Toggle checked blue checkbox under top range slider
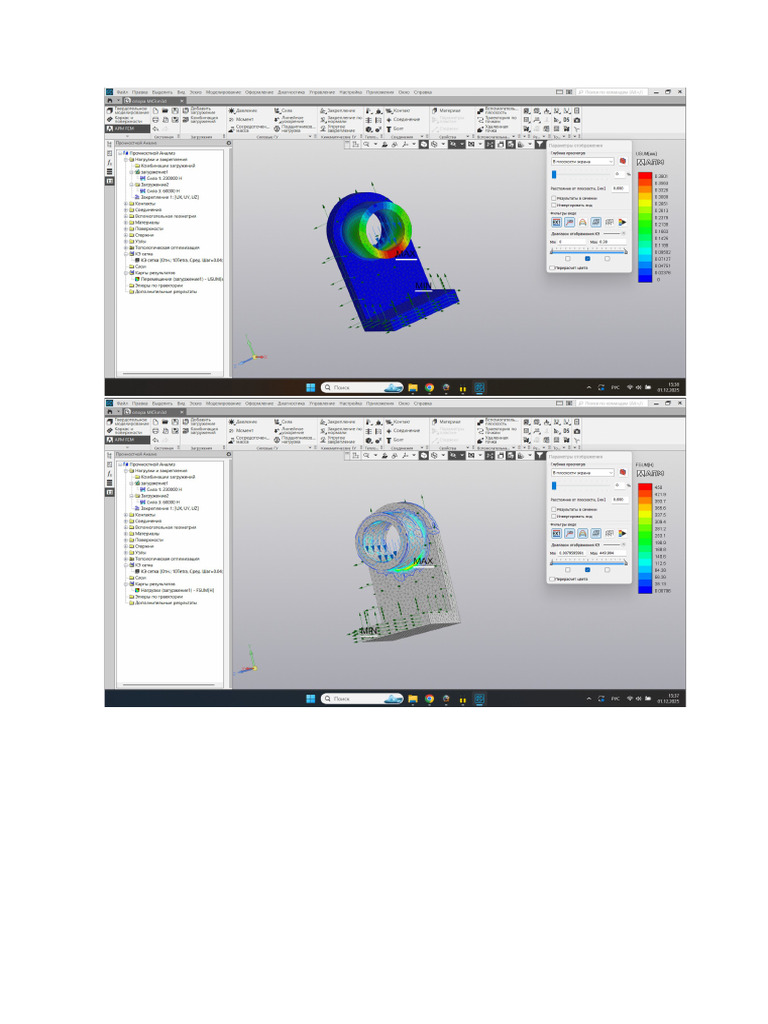Screen dimensions: 768x1024 [x=587, y=259]
